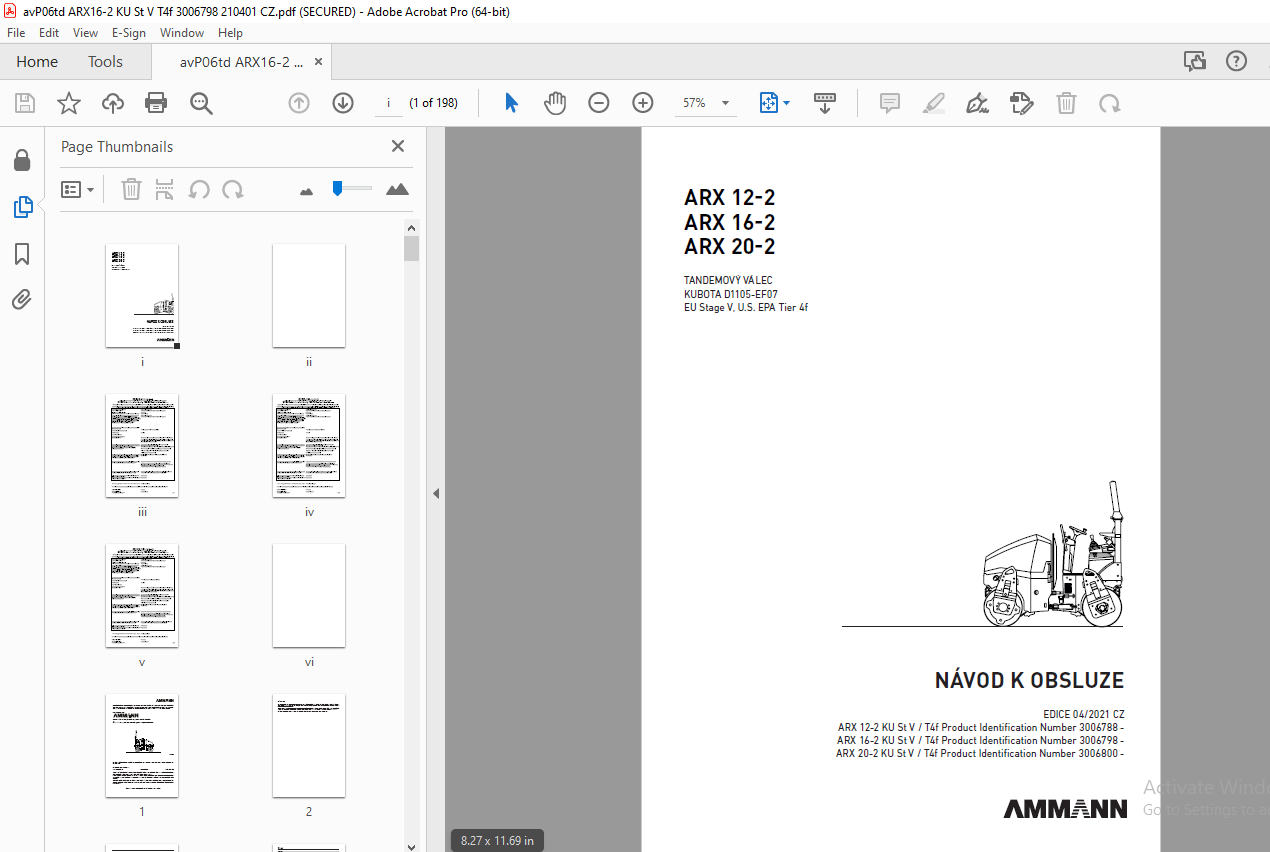Open the share notifications icon top right
The width and height of the screenshot is (1270, 852).
coord(1195,62)
